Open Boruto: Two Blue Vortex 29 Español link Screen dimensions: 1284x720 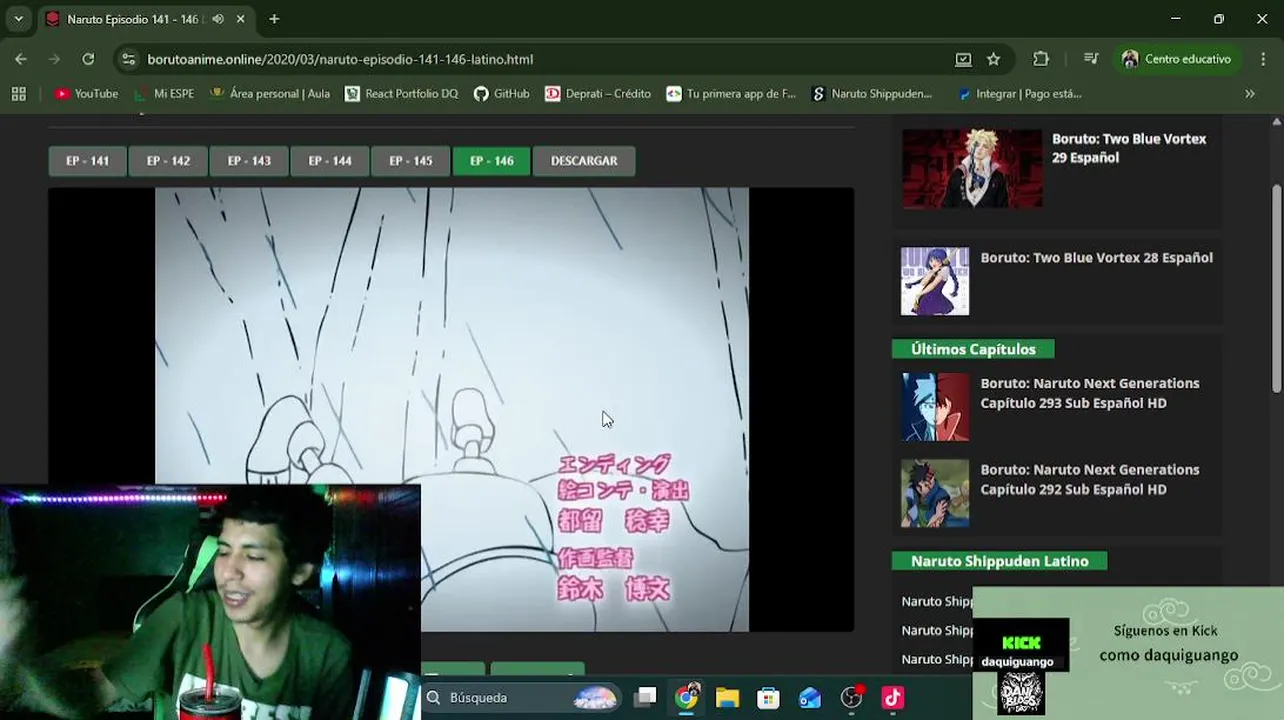coord(1129,148)
